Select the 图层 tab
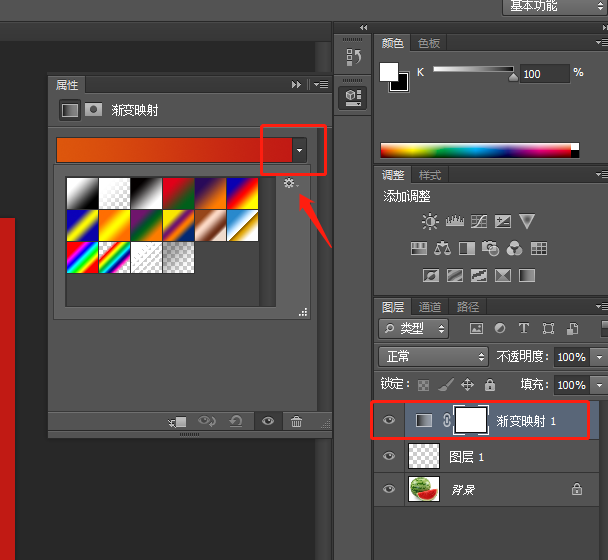 tap(393, 307)
